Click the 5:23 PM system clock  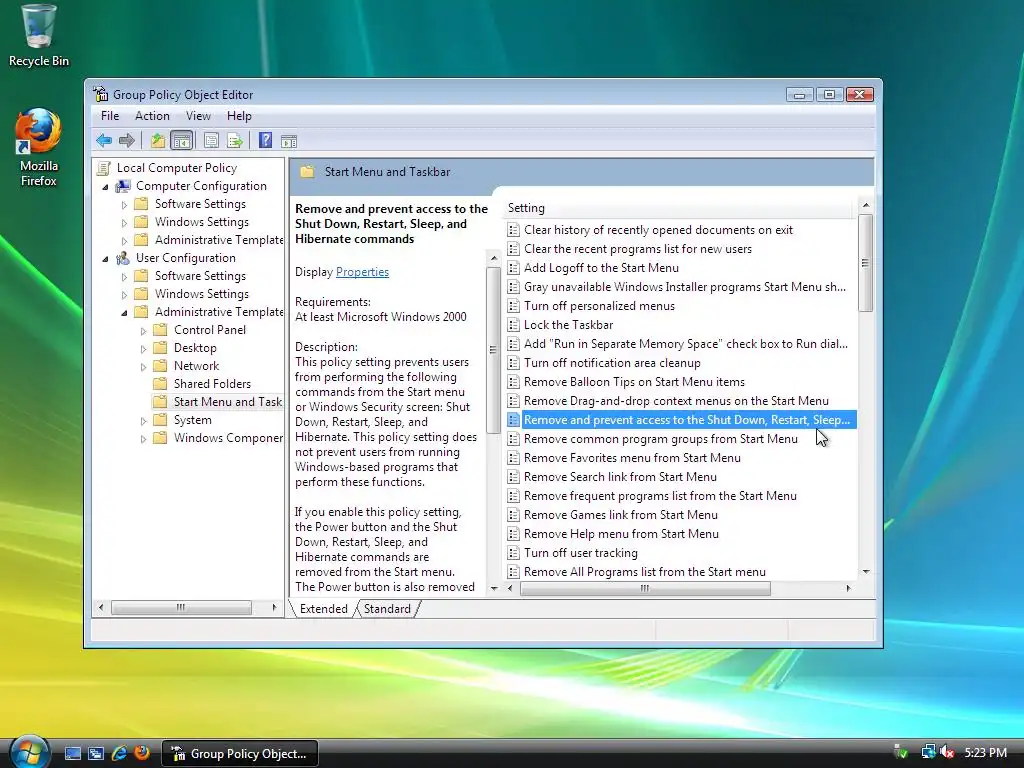pos(985,752)
